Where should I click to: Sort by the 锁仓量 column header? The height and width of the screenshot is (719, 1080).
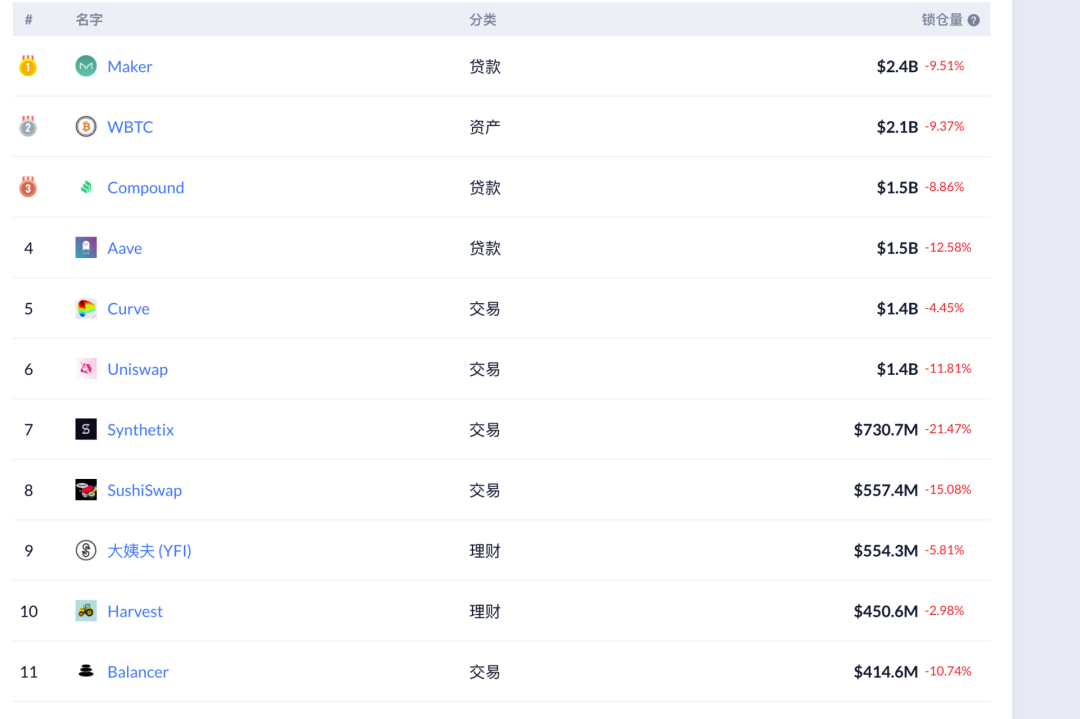(941, 20)
